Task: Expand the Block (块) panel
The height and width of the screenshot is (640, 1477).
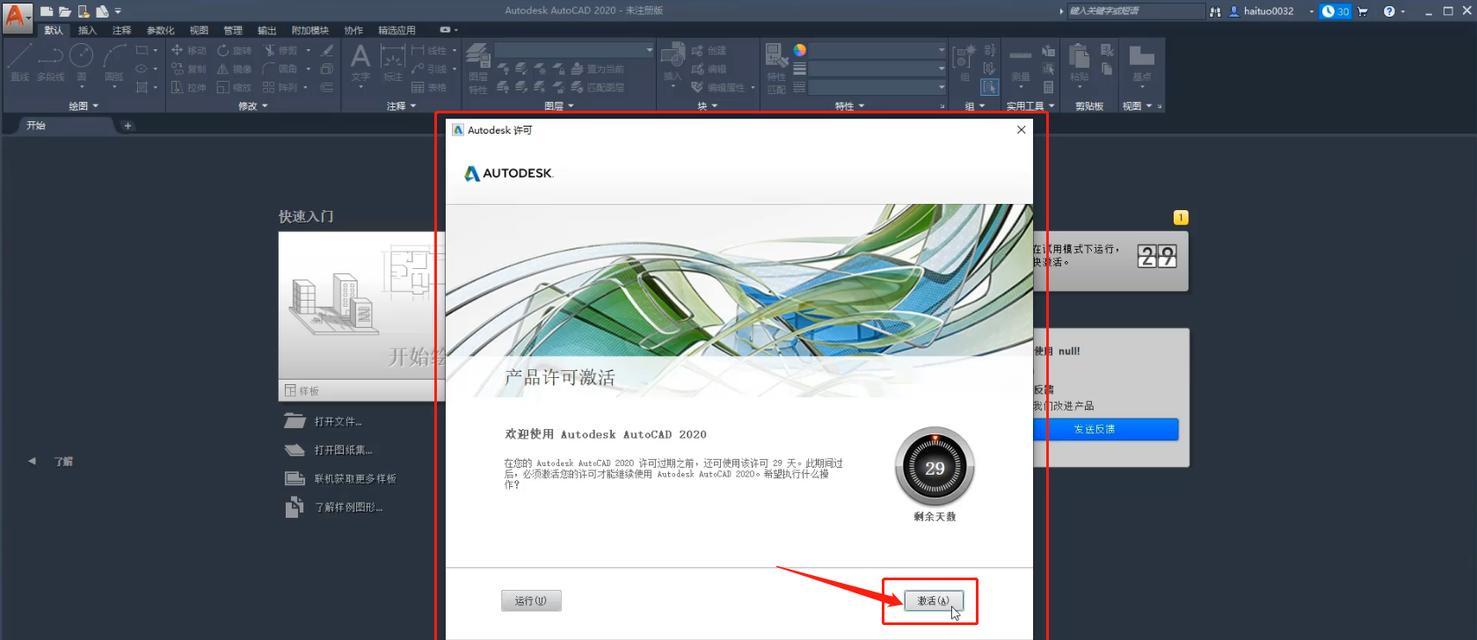Action: 707,106
